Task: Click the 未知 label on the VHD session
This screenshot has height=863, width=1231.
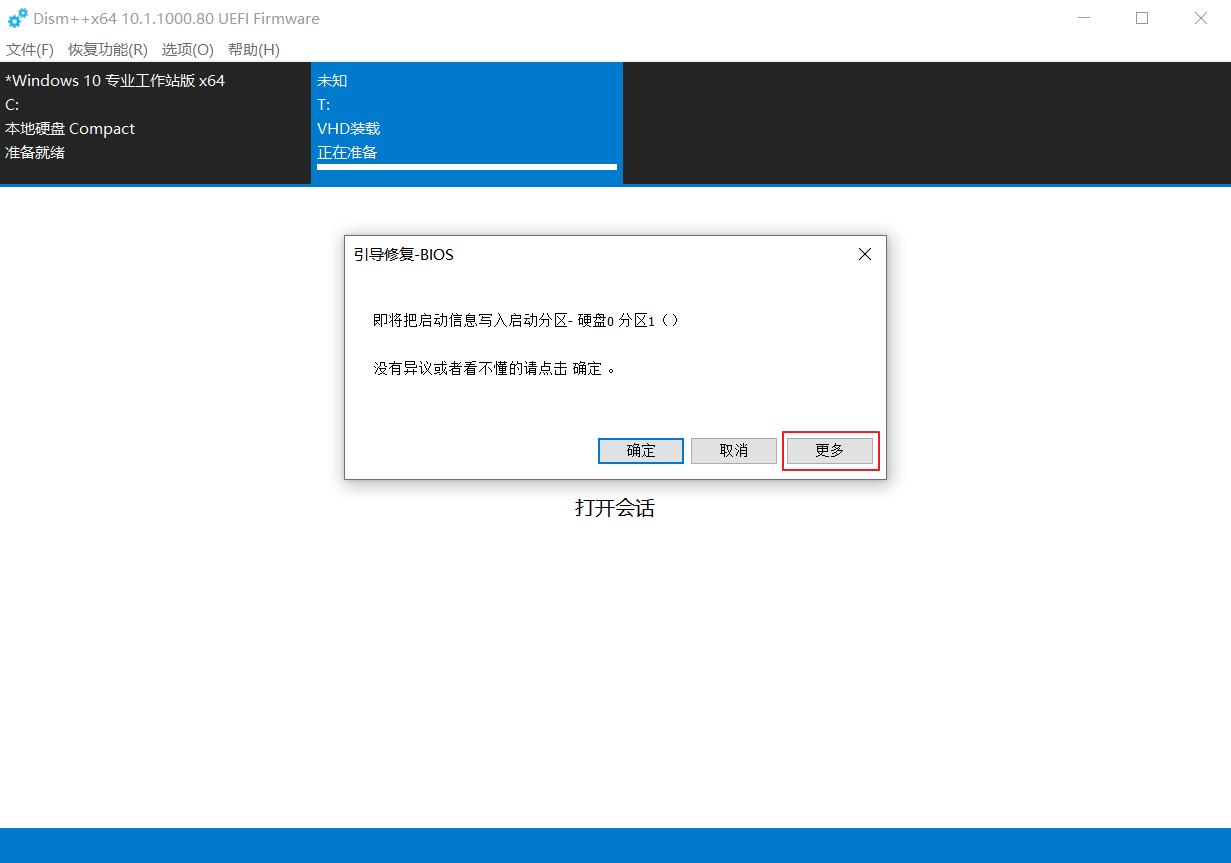Action: tap(331, 80)
